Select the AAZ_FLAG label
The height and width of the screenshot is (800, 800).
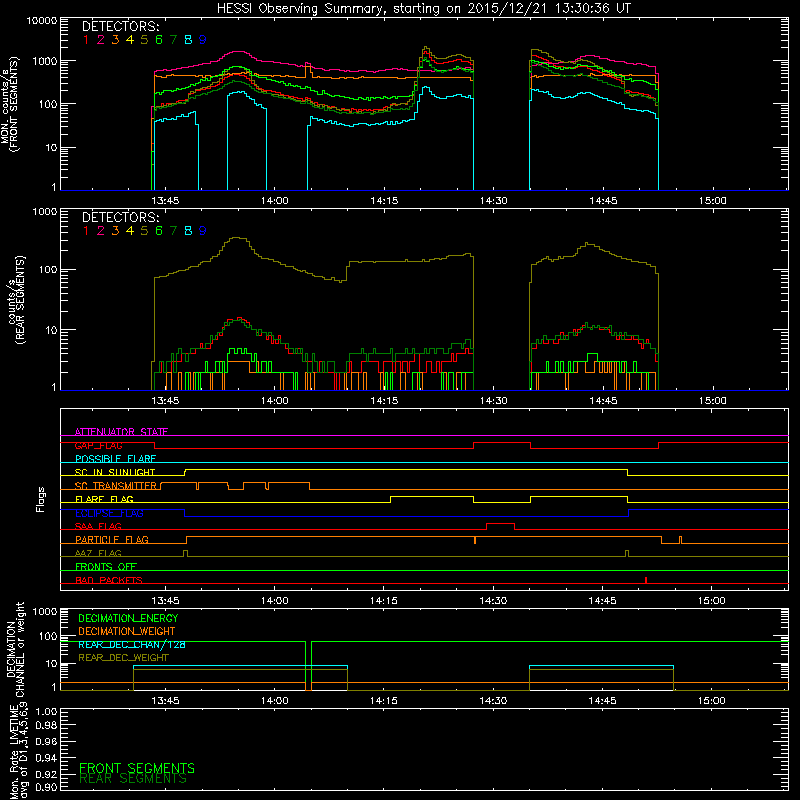coord(98,553)
